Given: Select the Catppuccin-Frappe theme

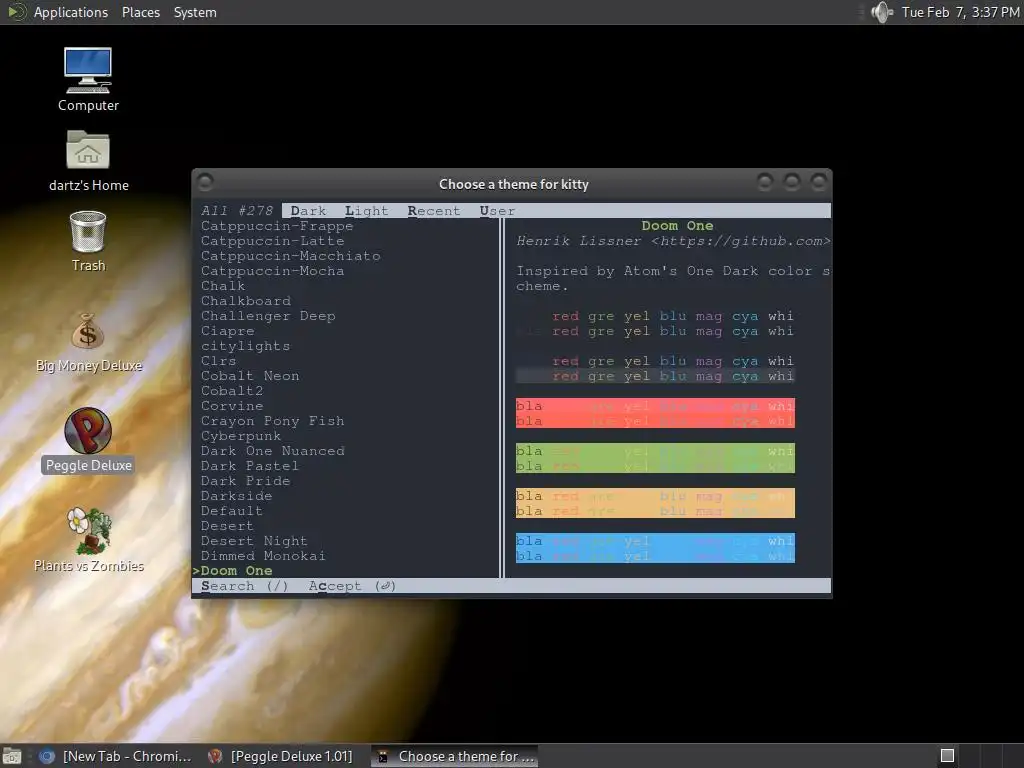Looking at the screenshot, I should coord(277,226).
